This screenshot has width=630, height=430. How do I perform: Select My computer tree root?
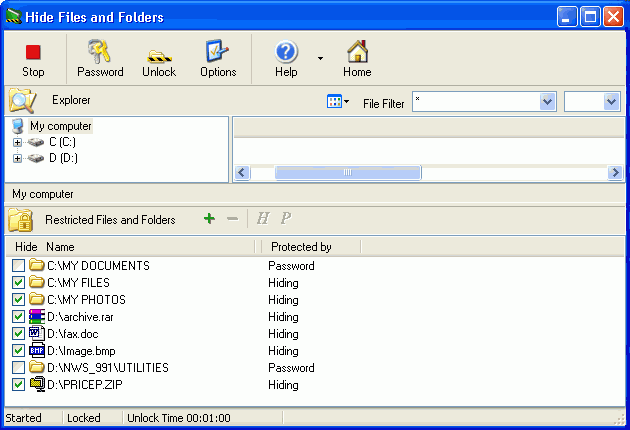tap(60, 126)
